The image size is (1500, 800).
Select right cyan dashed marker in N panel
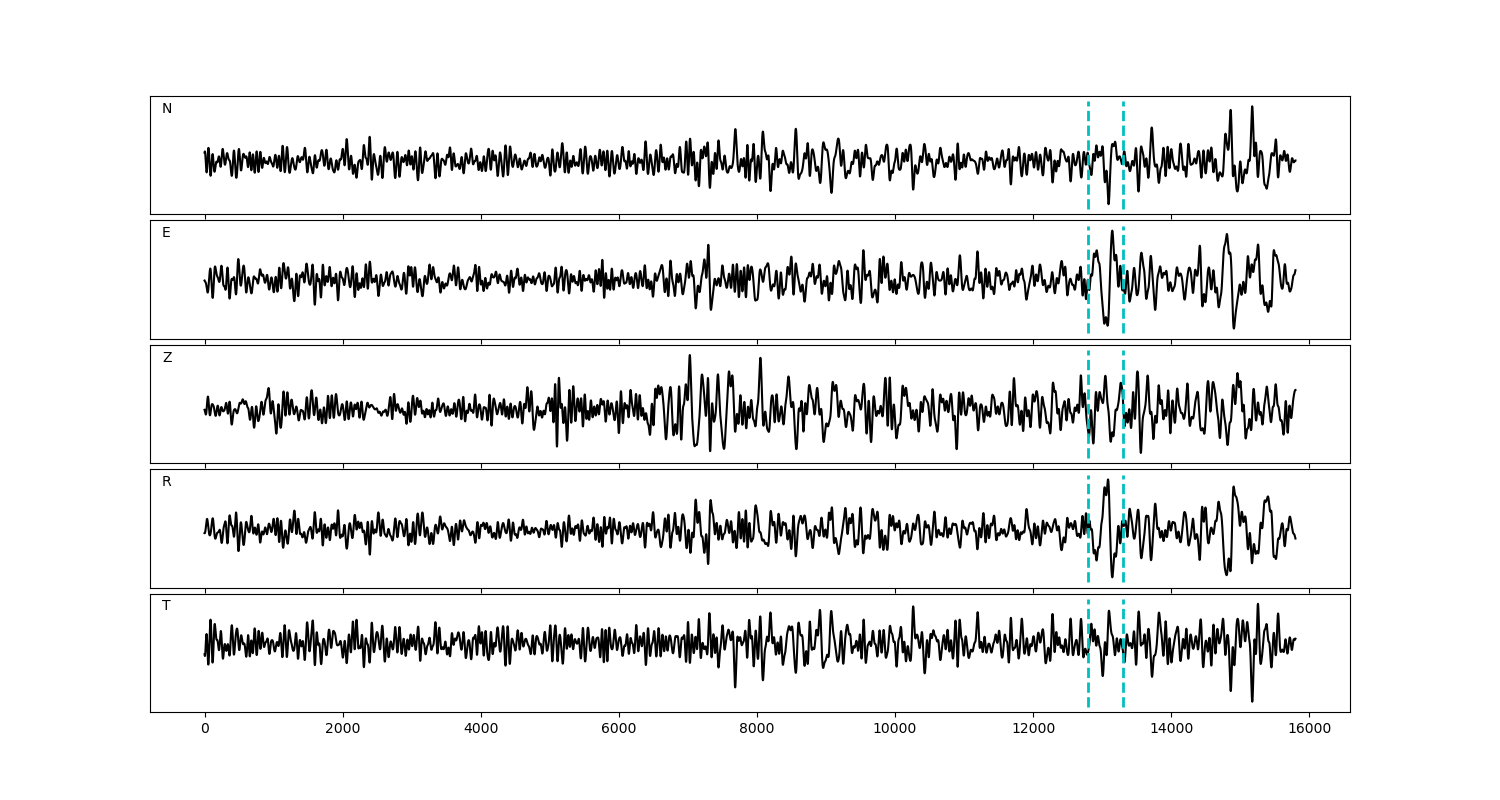click(x=1123, y=130)
